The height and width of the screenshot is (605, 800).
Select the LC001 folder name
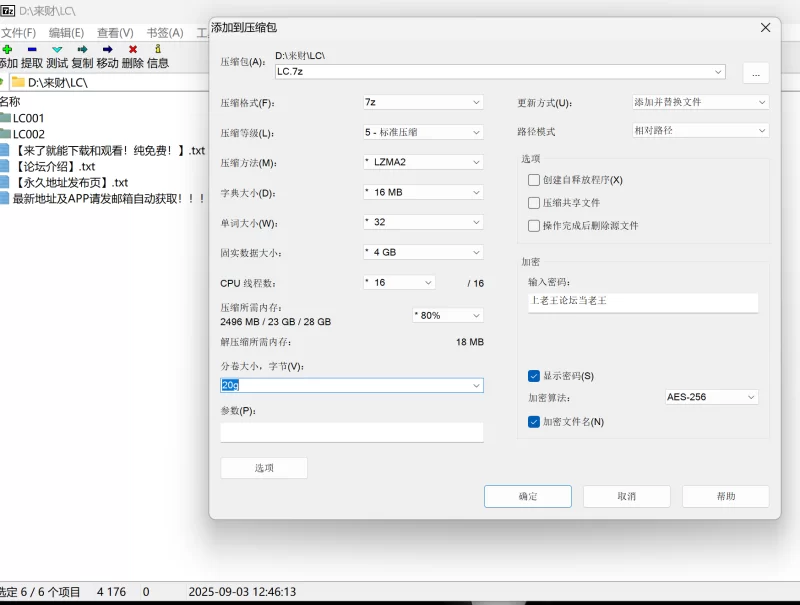pyautogui.click(x=29, y=118)
